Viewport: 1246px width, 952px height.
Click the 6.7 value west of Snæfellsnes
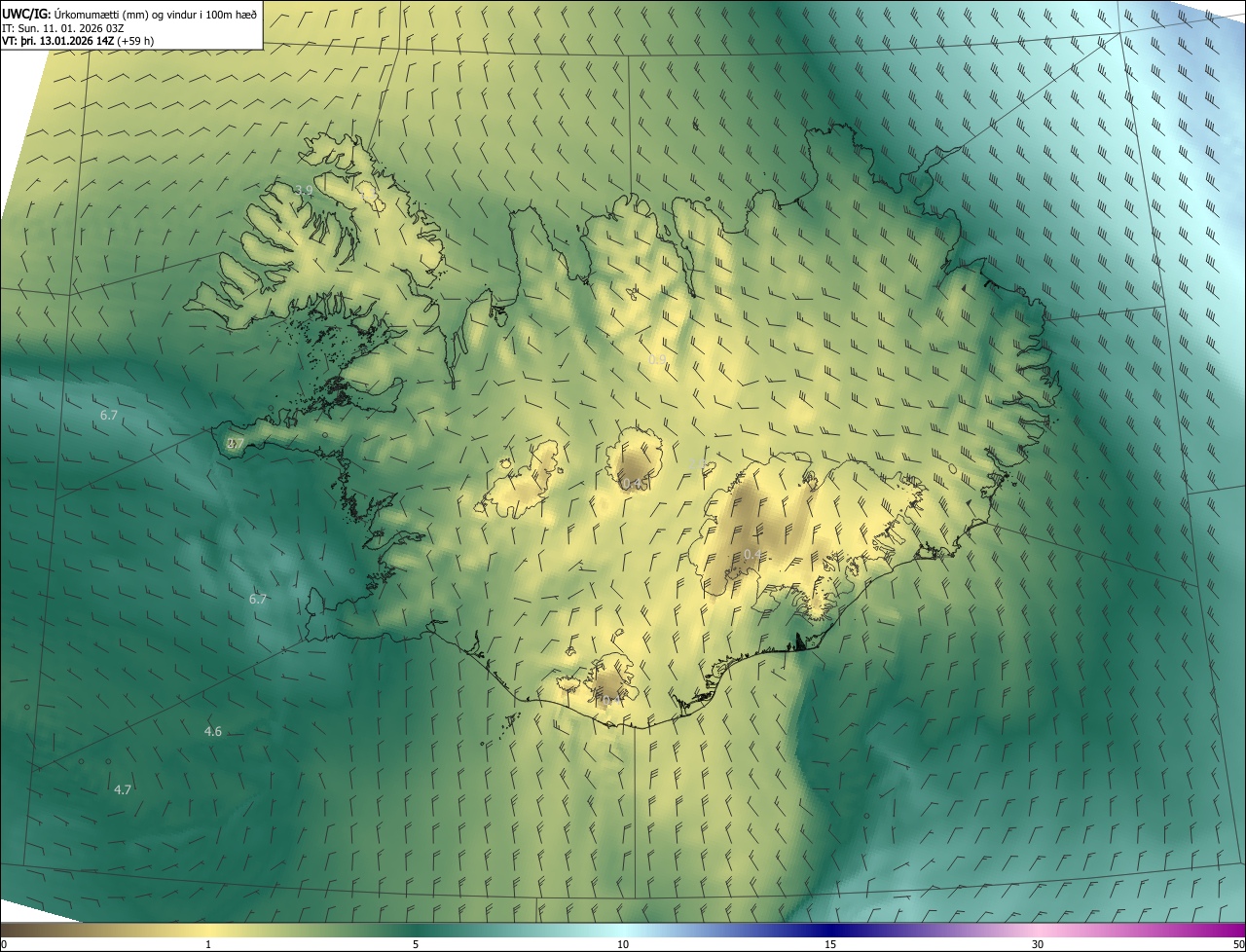click(x=109, y=415)
